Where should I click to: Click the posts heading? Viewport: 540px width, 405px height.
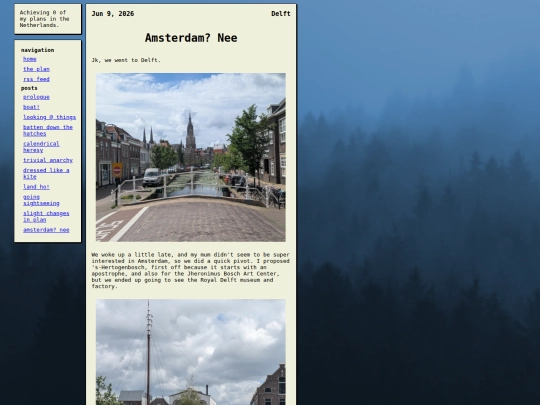tap(29, 88)
